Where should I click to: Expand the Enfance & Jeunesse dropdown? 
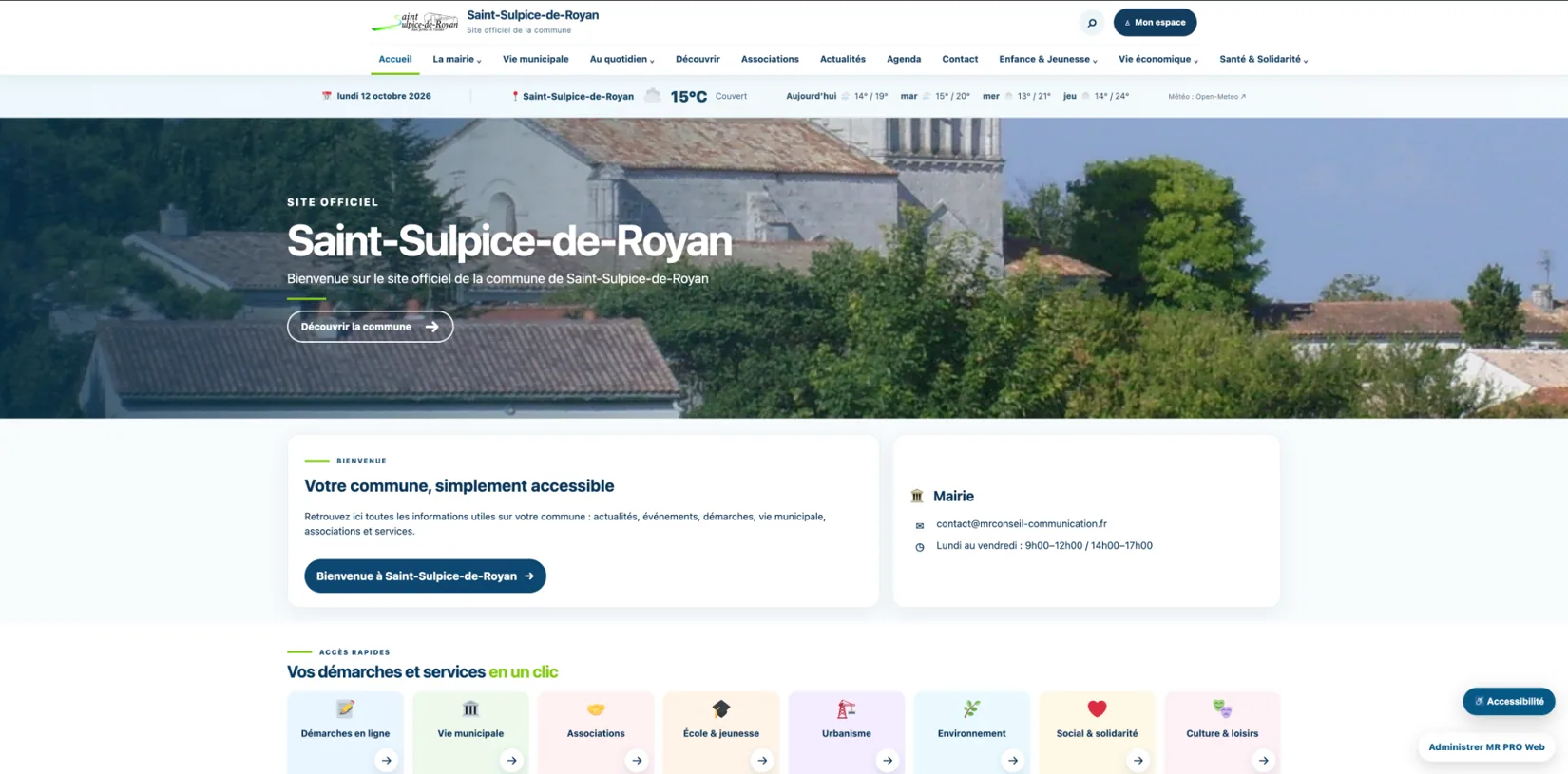click(x=1047, y=59)
